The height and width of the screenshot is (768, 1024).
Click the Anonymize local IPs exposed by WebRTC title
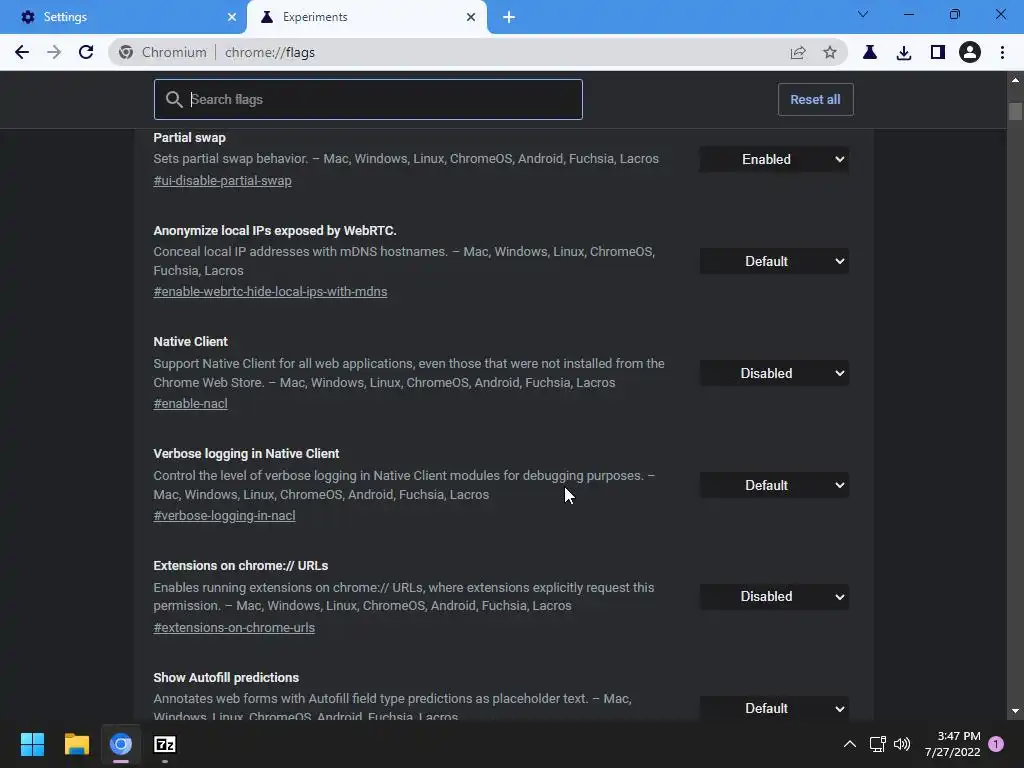click(x=275, y=231)
